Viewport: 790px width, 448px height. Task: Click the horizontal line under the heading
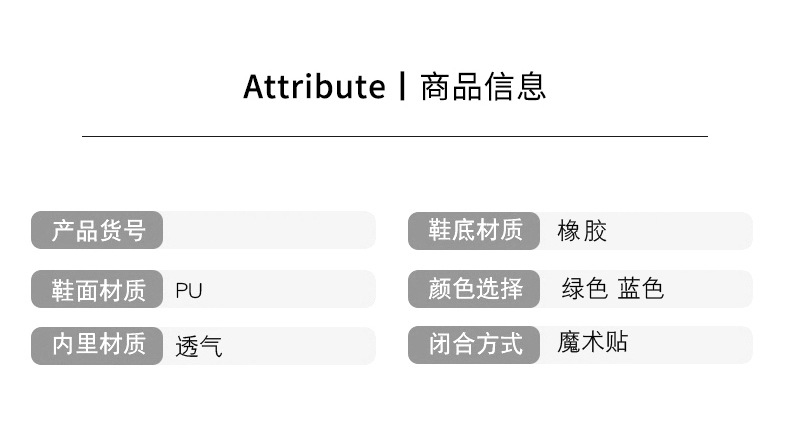pyautogui.click(x=394, y=136)
